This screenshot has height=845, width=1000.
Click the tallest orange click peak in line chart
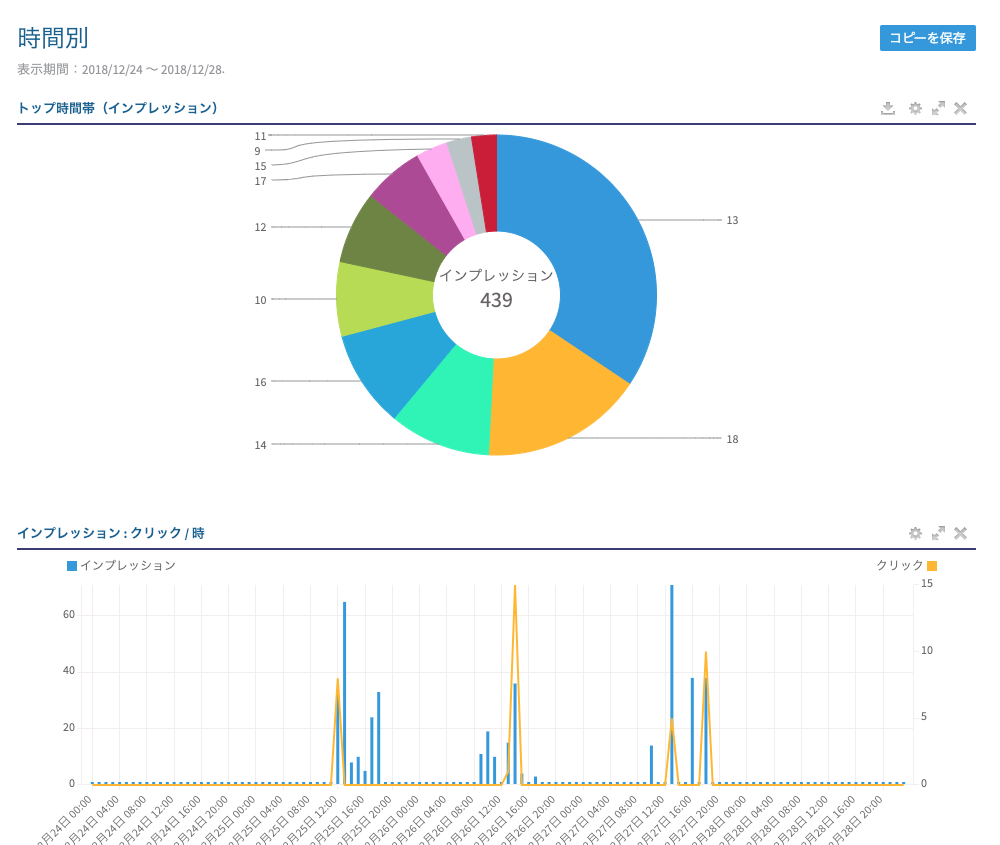[x=515, y=592]
